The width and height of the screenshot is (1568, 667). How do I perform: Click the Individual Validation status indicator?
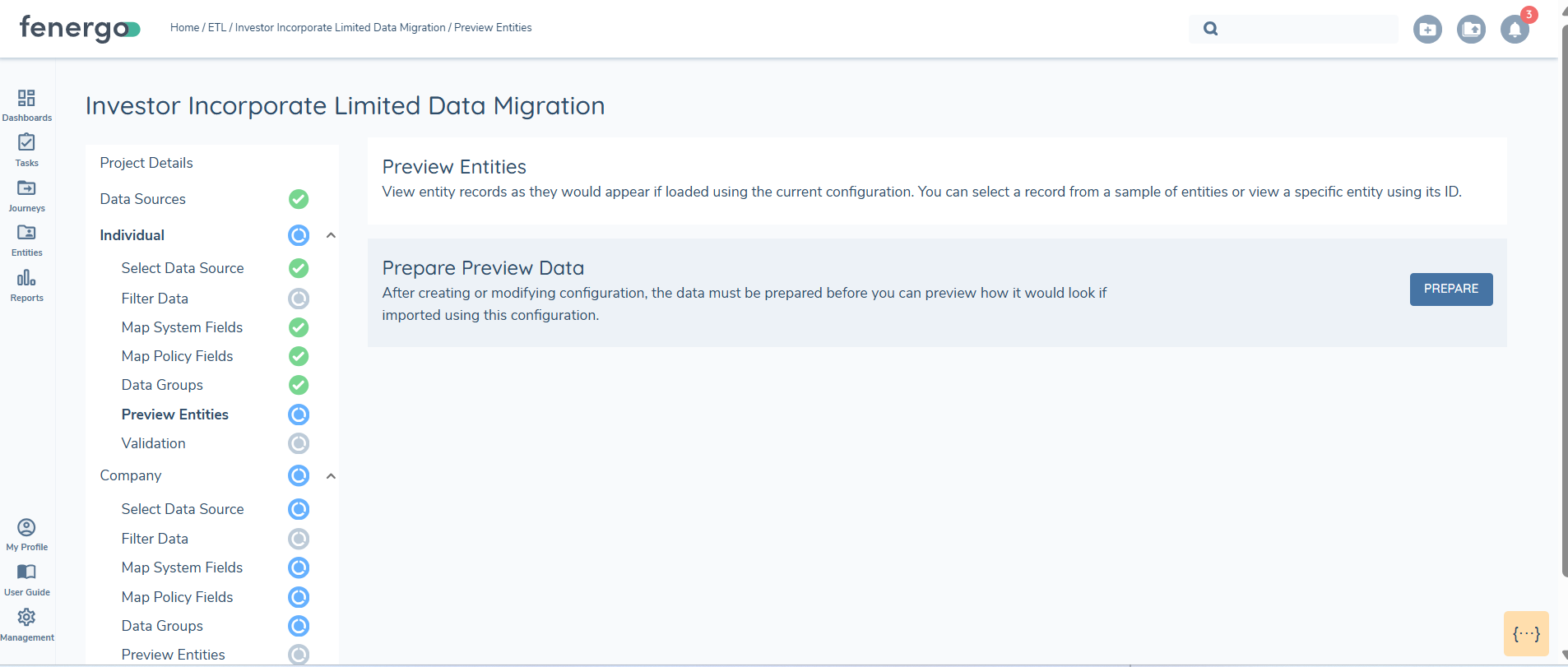[x=299, y=443]
